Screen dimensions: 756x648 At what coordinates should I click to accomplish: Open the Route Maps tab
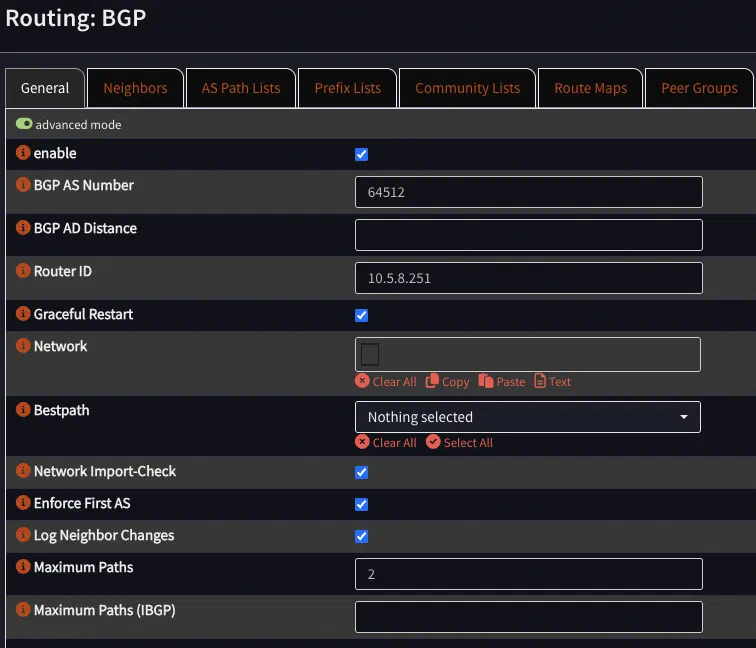coord(591,88)
